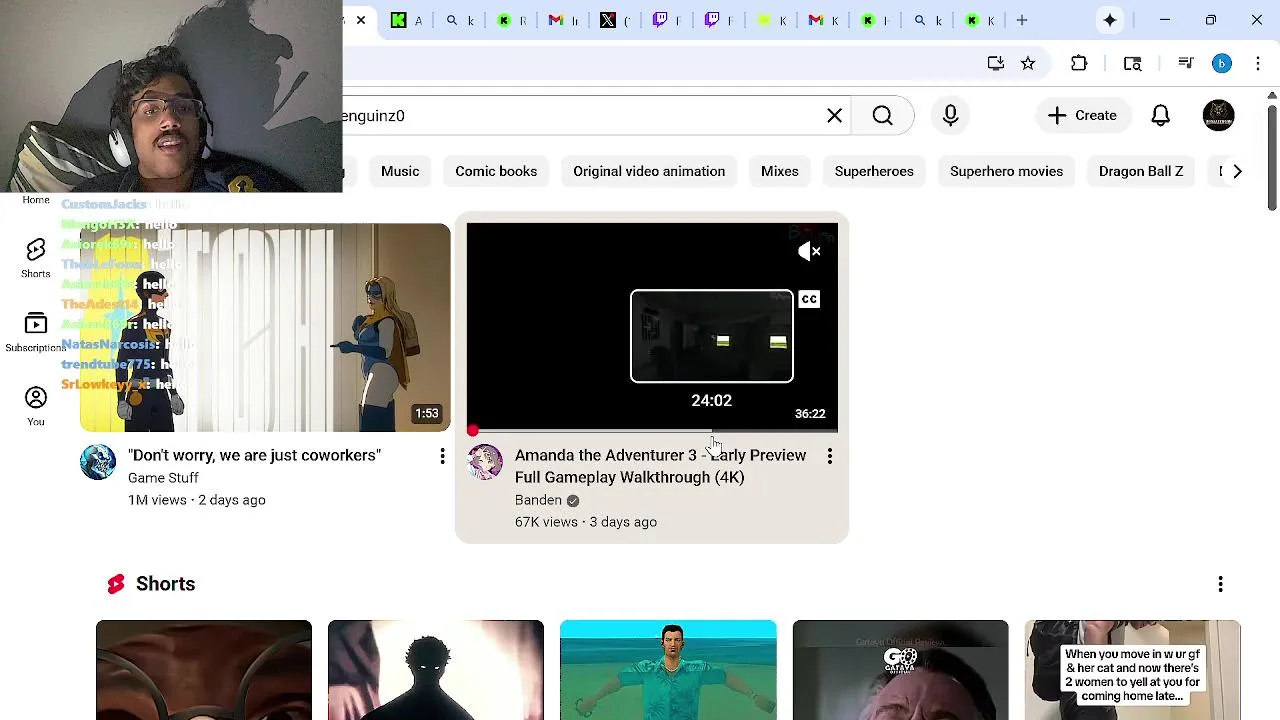Open the "Don't worry, we are just coworkers" title
This screenshot has width=1280, height=720.
pyautogui.click(x=254, y=455)
